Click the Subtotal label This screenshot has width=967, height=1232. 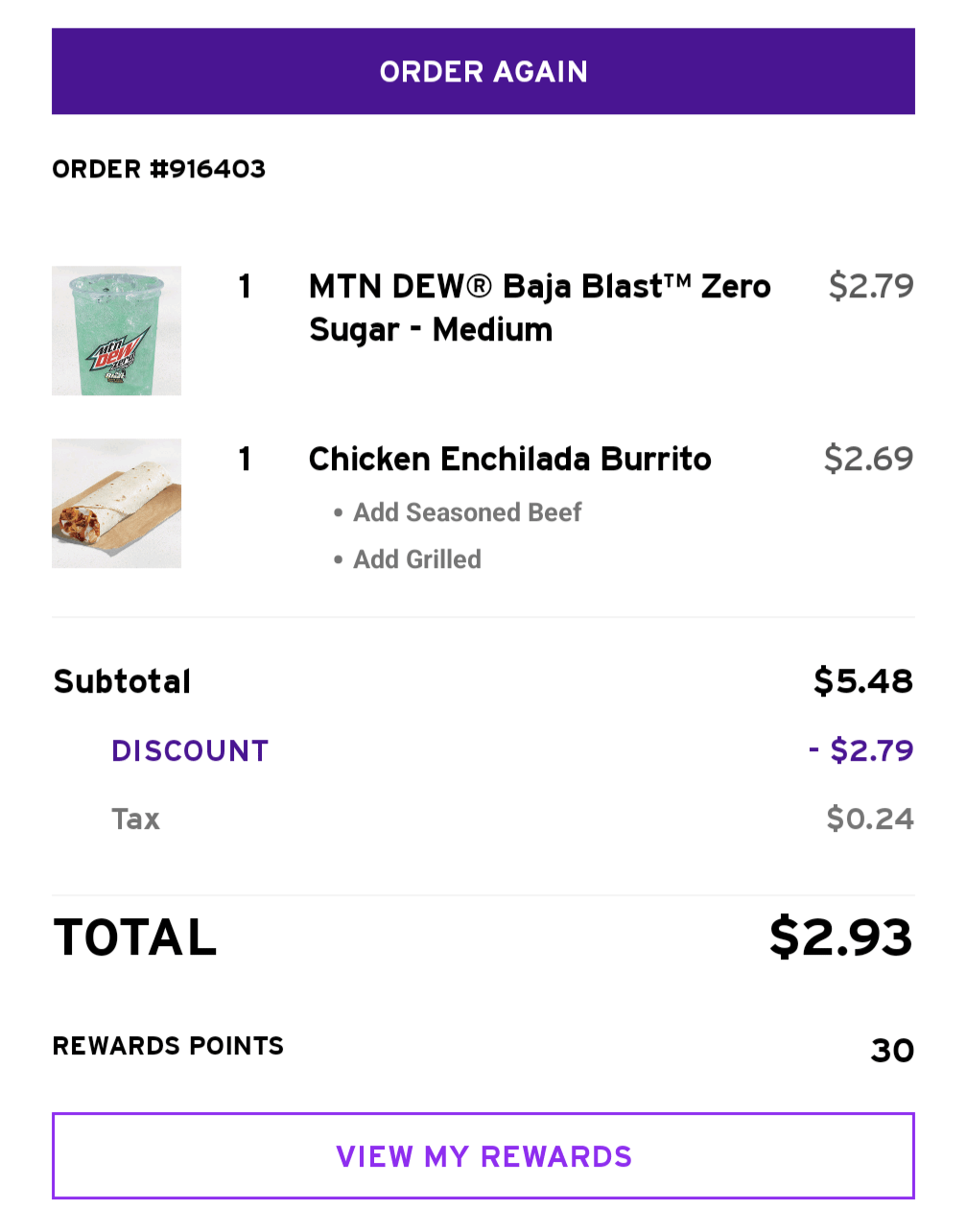point(123,681)
